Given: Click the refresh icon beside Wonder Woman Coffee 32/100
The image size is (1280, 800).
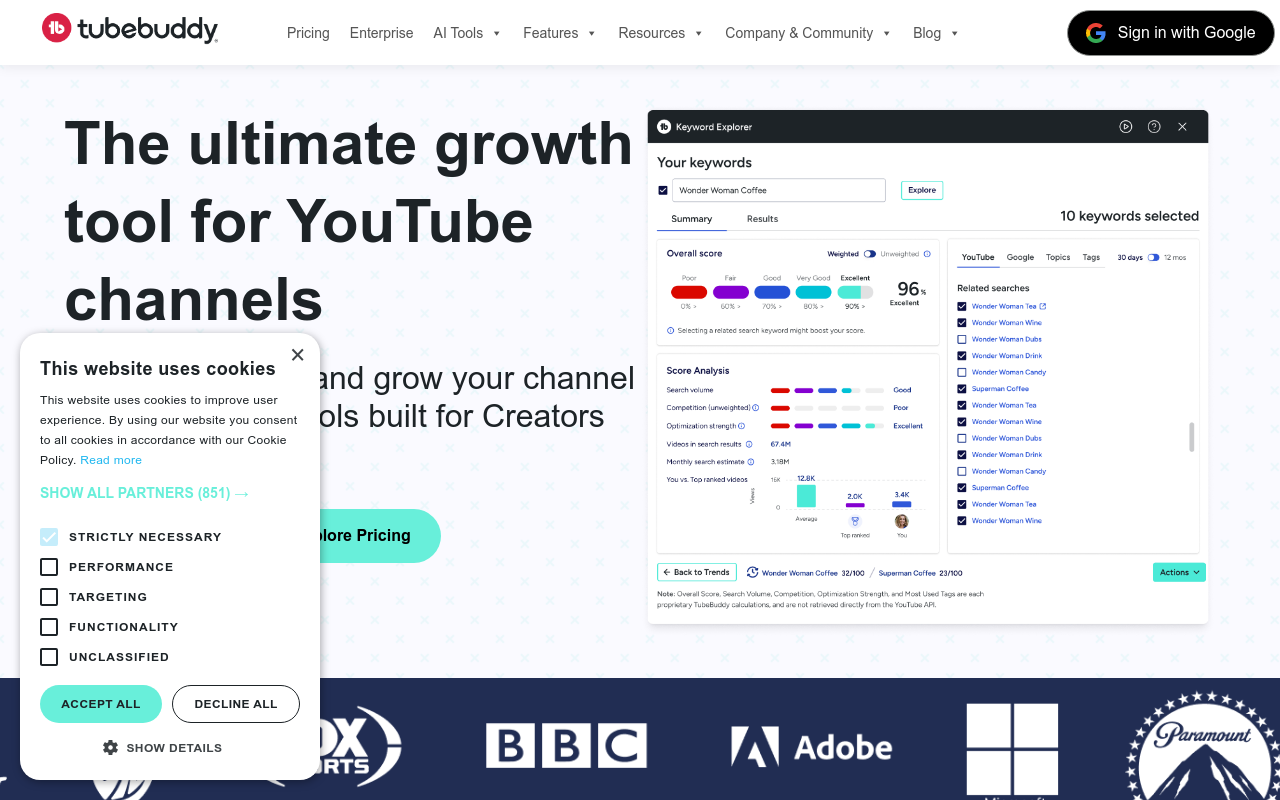Looking at the screenshot, I should click(752, 573).
